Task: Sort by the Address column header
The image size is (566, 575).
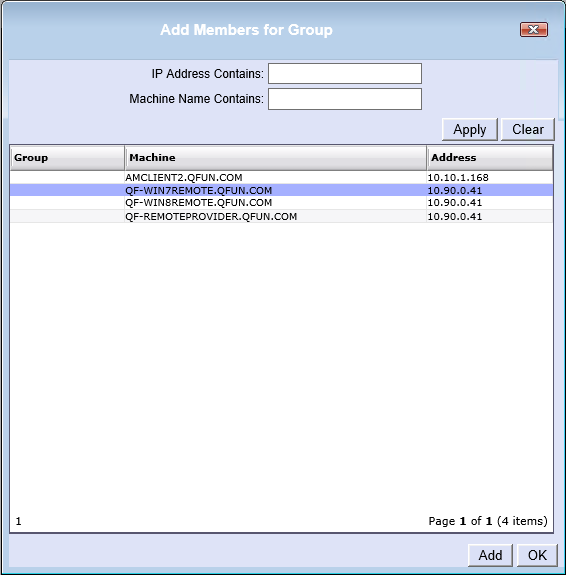Action: click(x=490, y=158)
